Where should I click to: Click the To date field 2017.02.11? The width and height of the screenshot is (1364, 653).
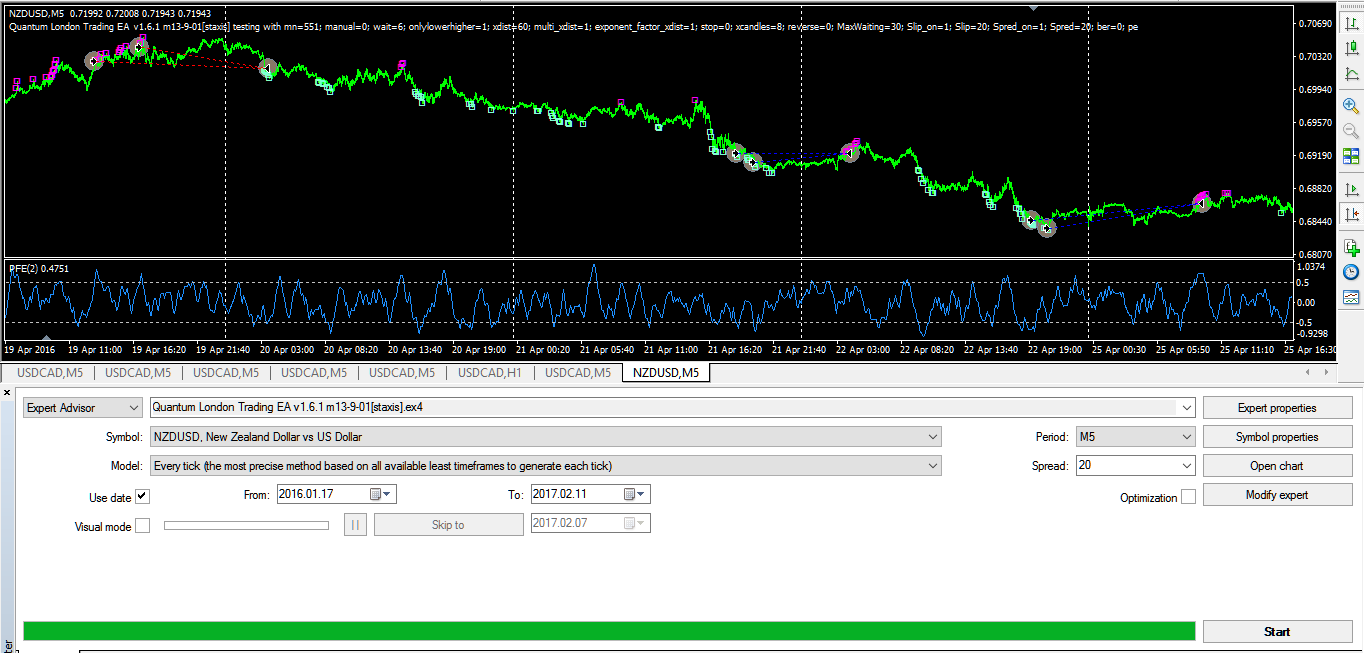[x=590, y=494]
